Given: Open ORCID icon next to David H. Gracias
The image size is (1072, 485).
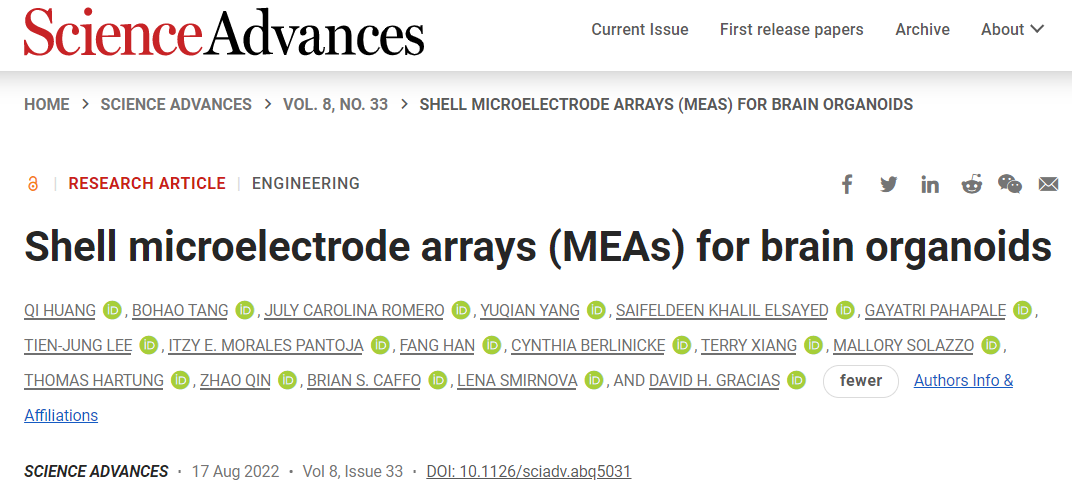Looking at the screenshot, I should pyautogui.click(x=796, y=380).
